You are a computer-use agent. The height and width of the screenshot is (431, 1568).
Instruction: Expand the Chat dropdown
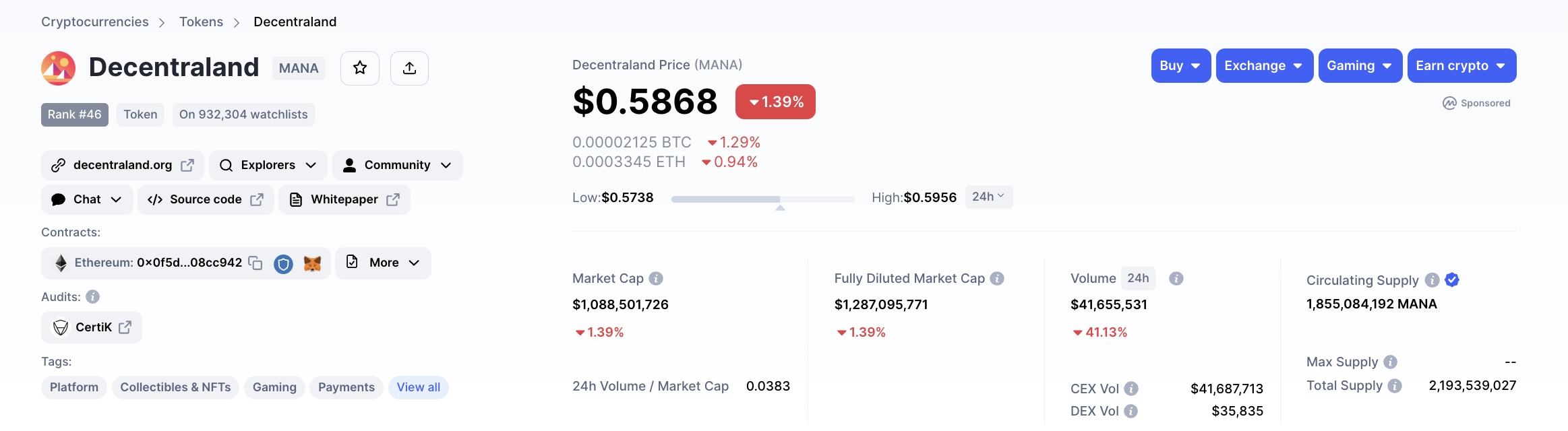click(87, 199)
